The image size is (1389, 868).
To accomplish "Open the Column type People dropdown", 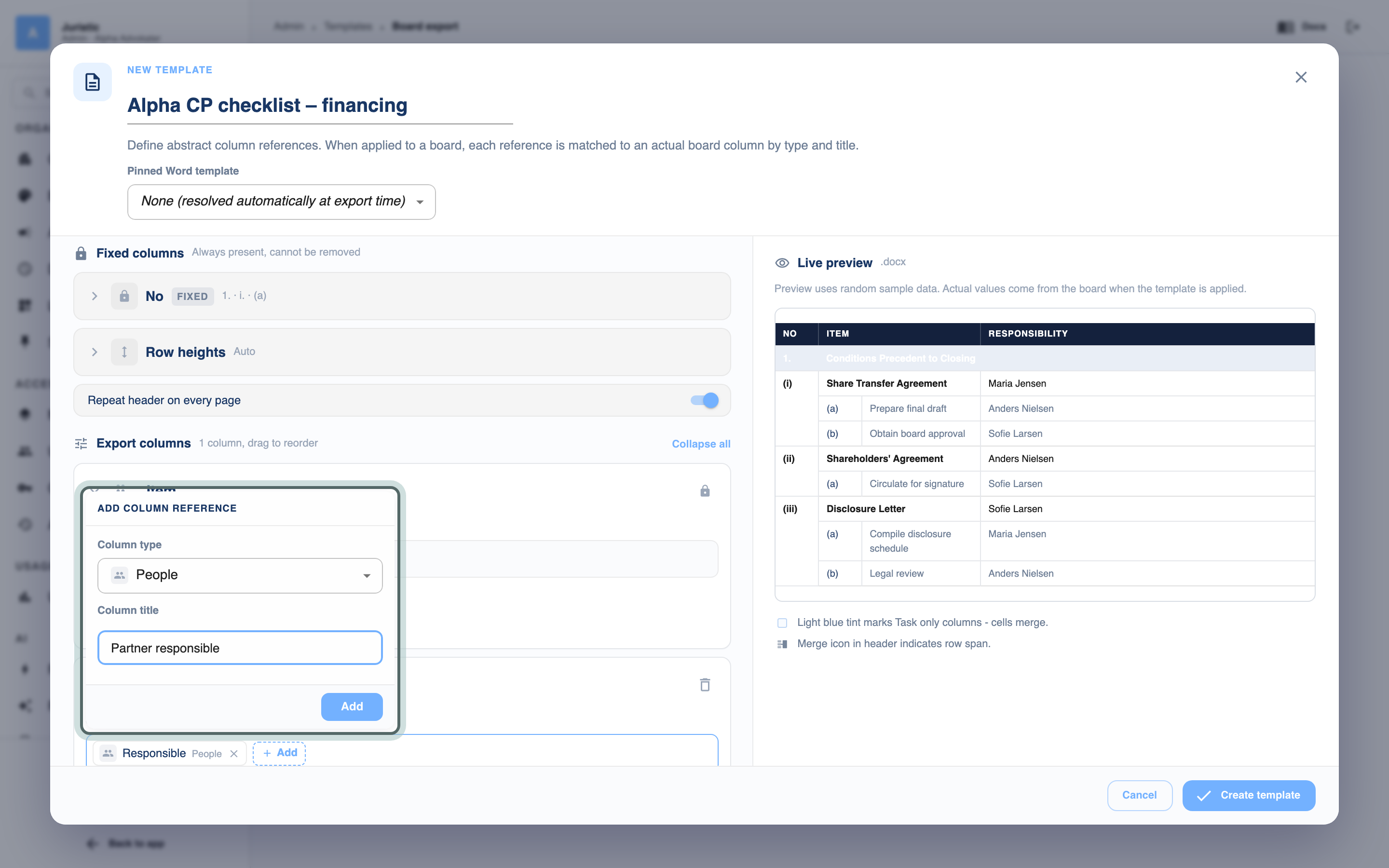I will pyautogui.click(x=240, y=575).
